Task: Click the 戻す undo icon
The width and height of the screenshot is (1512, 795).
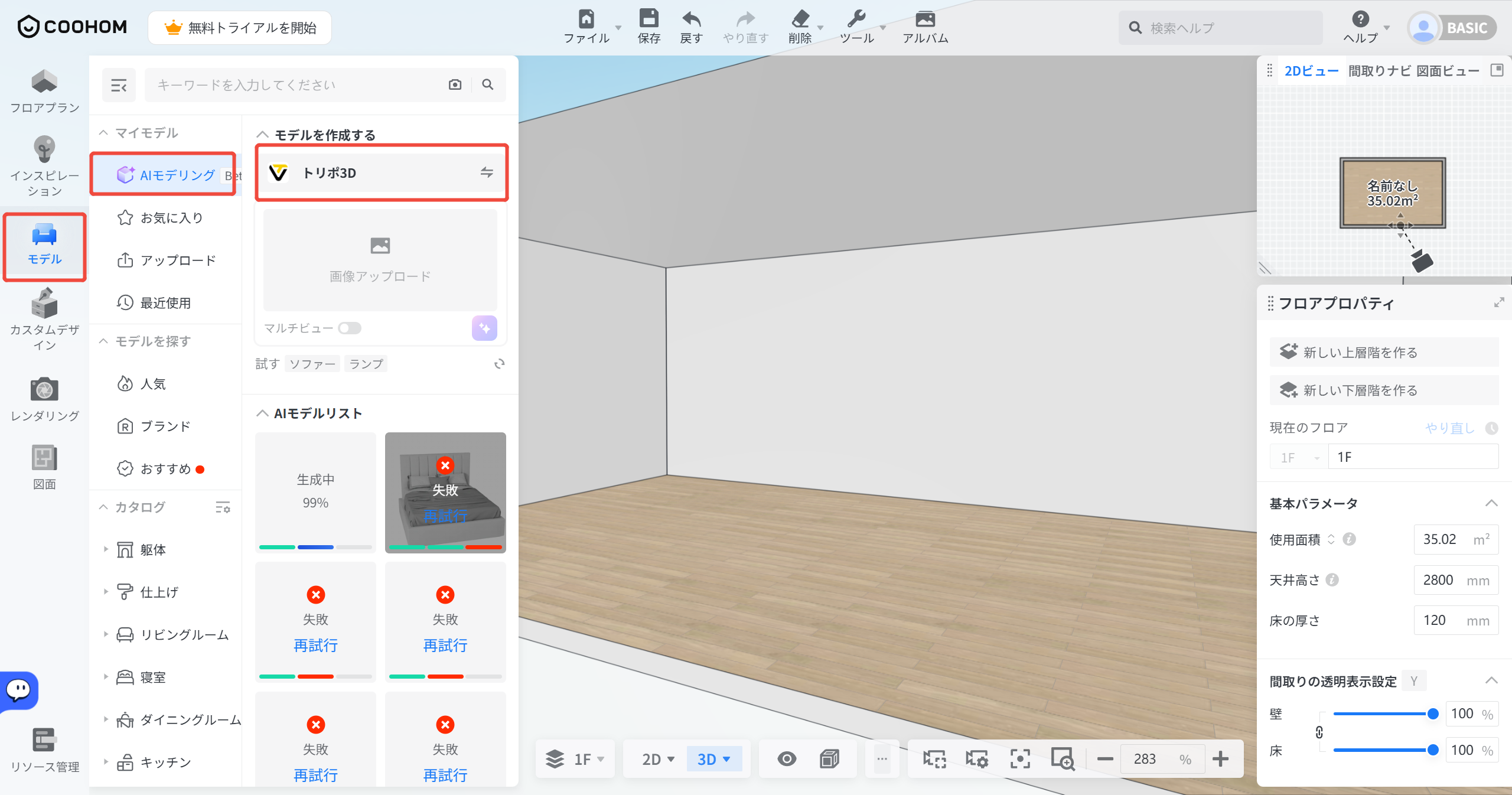Action: [691, 27]
